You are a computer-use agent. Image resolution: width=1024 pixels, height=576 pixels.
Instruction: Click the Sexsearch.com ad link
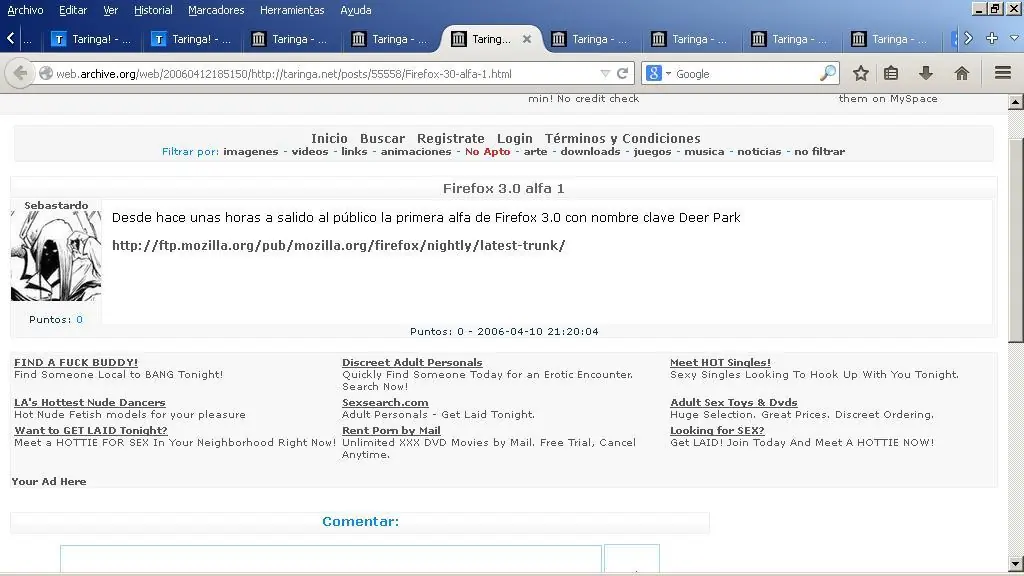[384, 403]
